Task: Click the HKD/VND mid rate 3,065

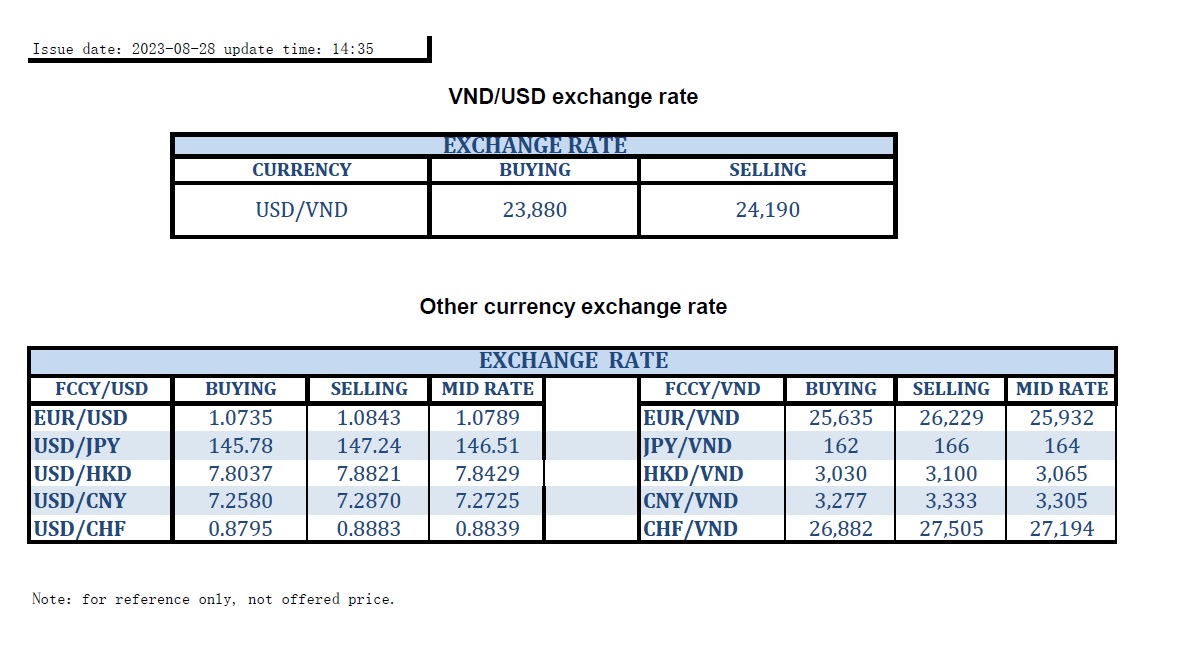Action: click(1061, 474)
